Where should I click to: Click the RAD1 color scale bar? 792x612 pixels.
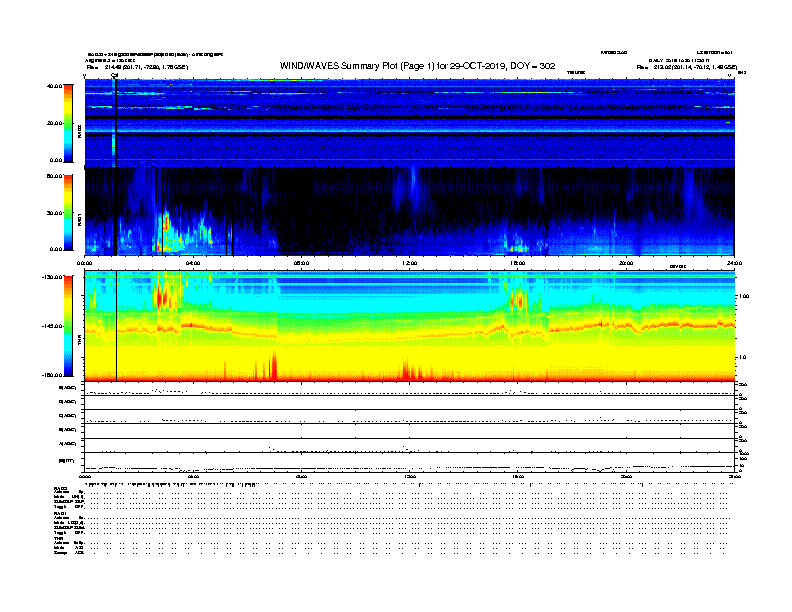point(68,213)
